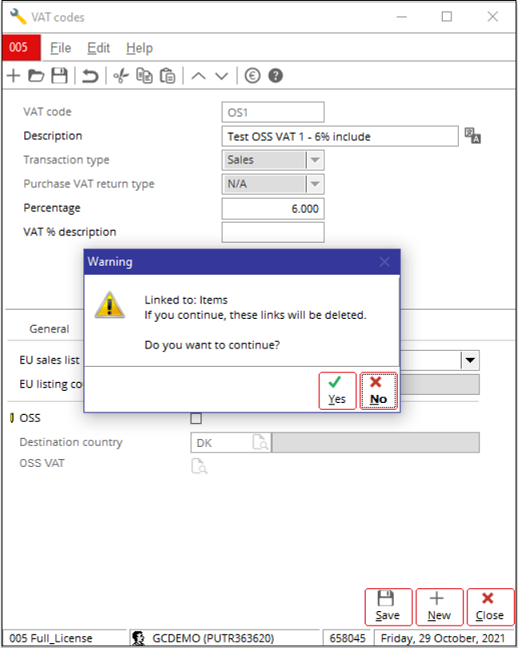Expand the Transaction type dropdown
This screenshot has height=648, width=518.
click(315, 160)
